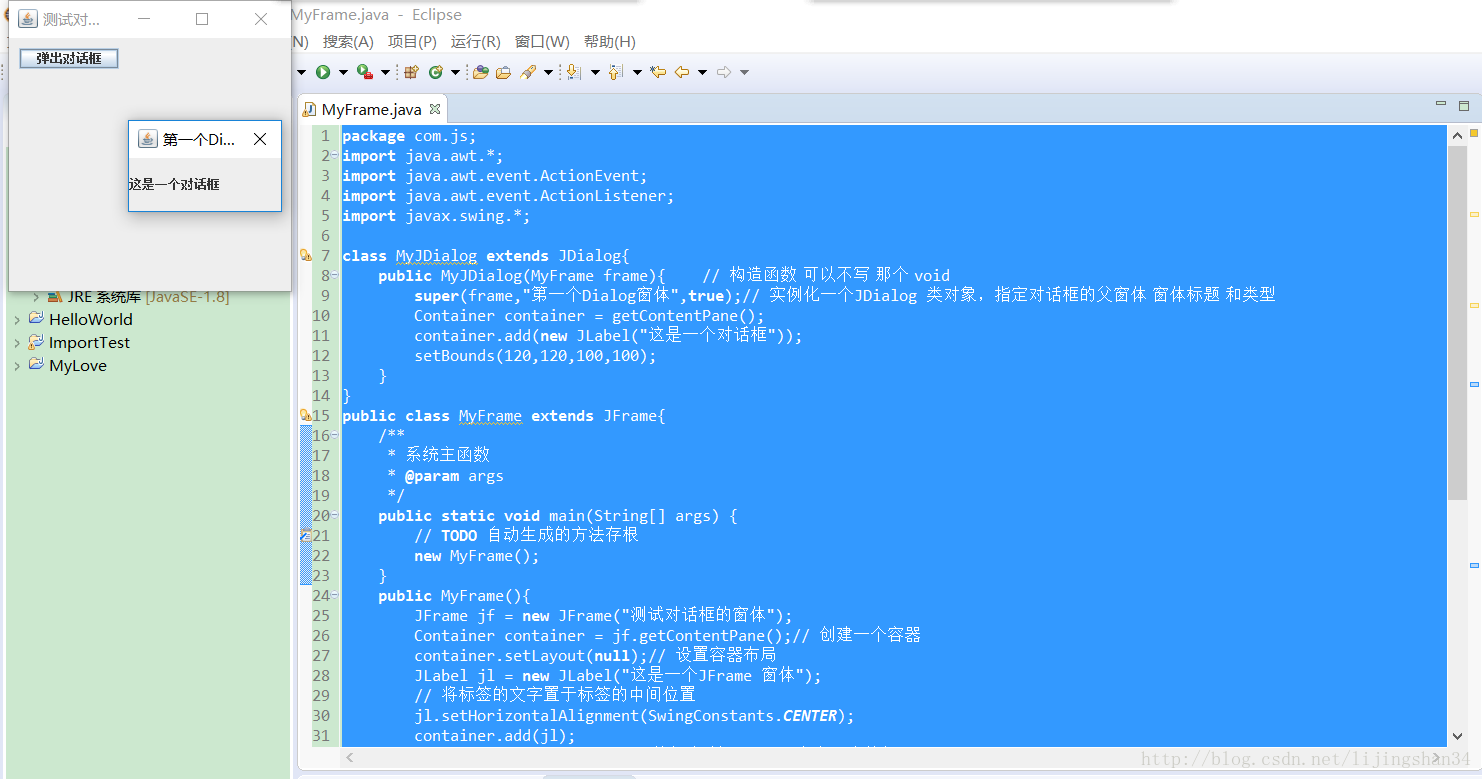Click the Forward navigation arrow icon
1482x779 pixels.
724,72
